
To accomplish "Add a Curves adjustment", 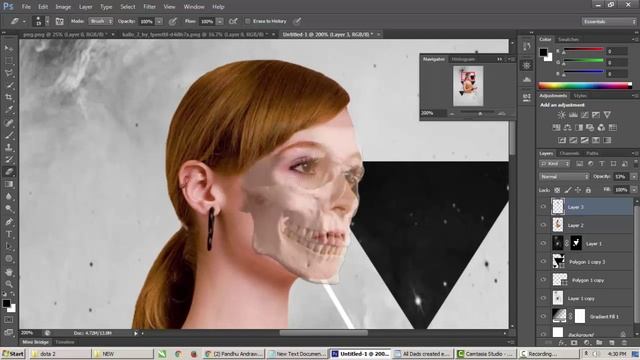I will pos(584,115).
